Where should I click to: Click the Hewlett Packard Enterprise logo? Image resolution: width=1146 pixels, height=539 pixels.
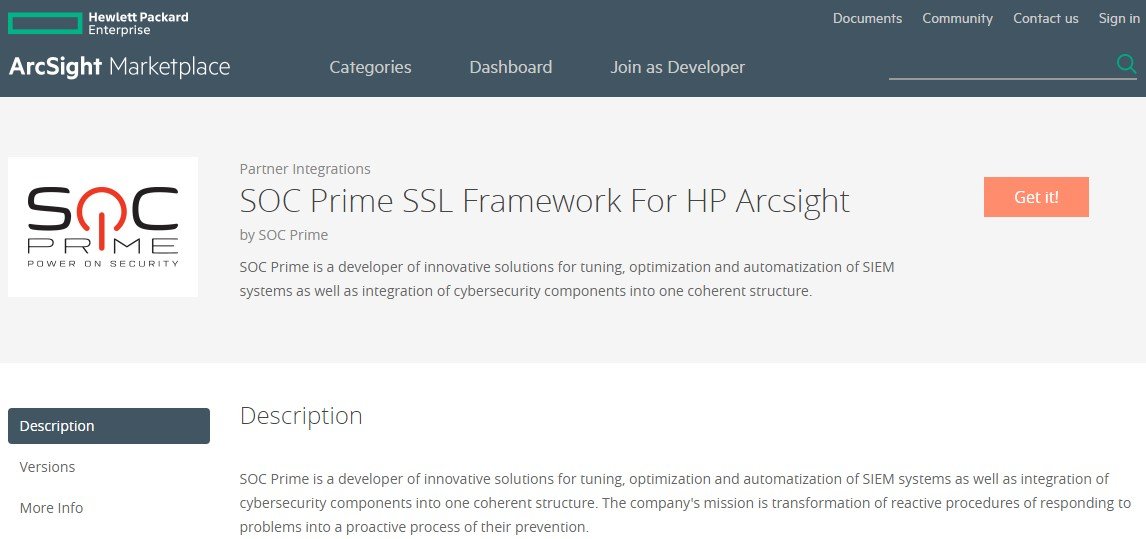(x=98, y=23)
